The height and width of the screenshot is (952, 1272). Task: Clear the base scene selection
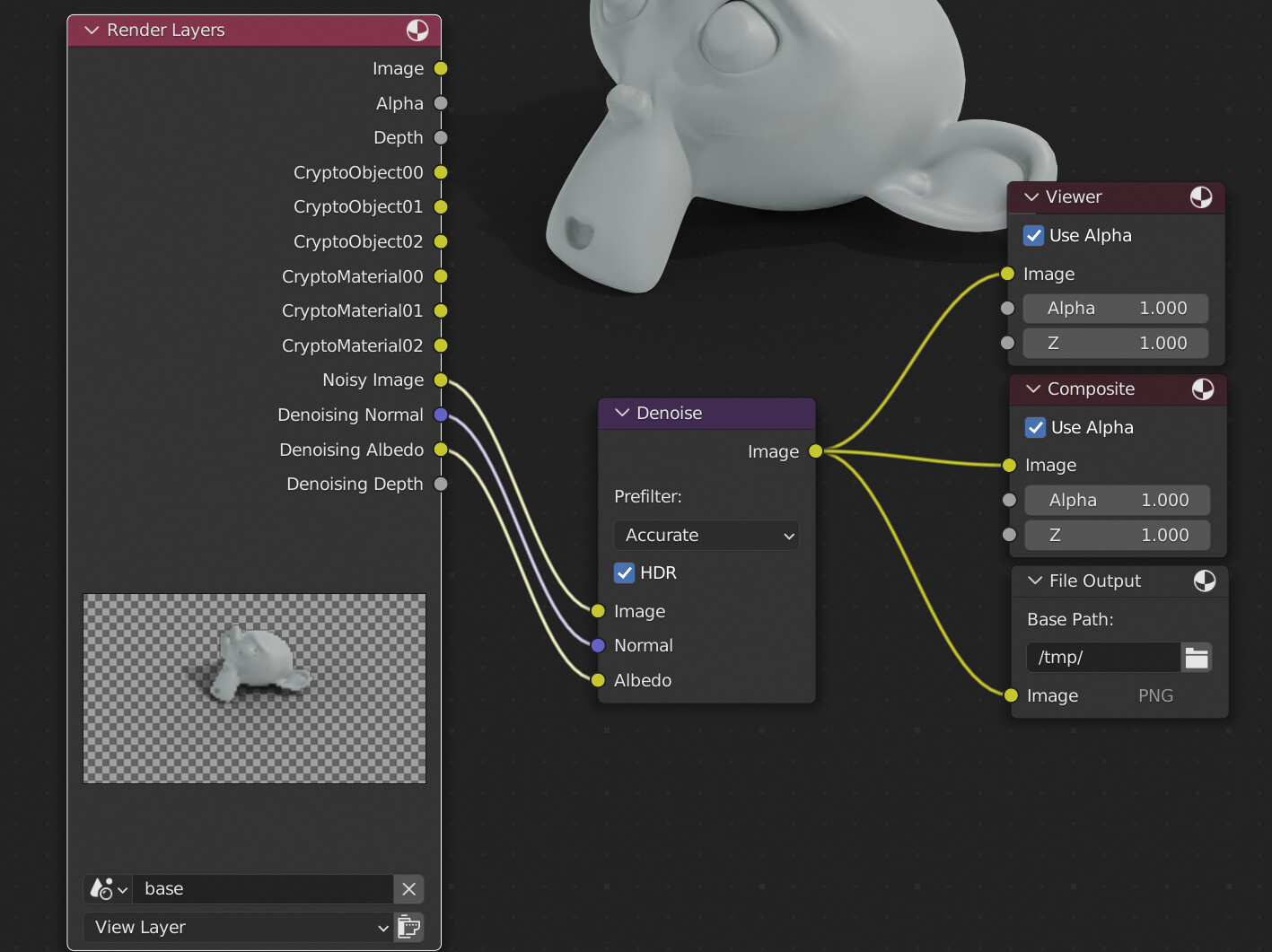tap(409, 889)
